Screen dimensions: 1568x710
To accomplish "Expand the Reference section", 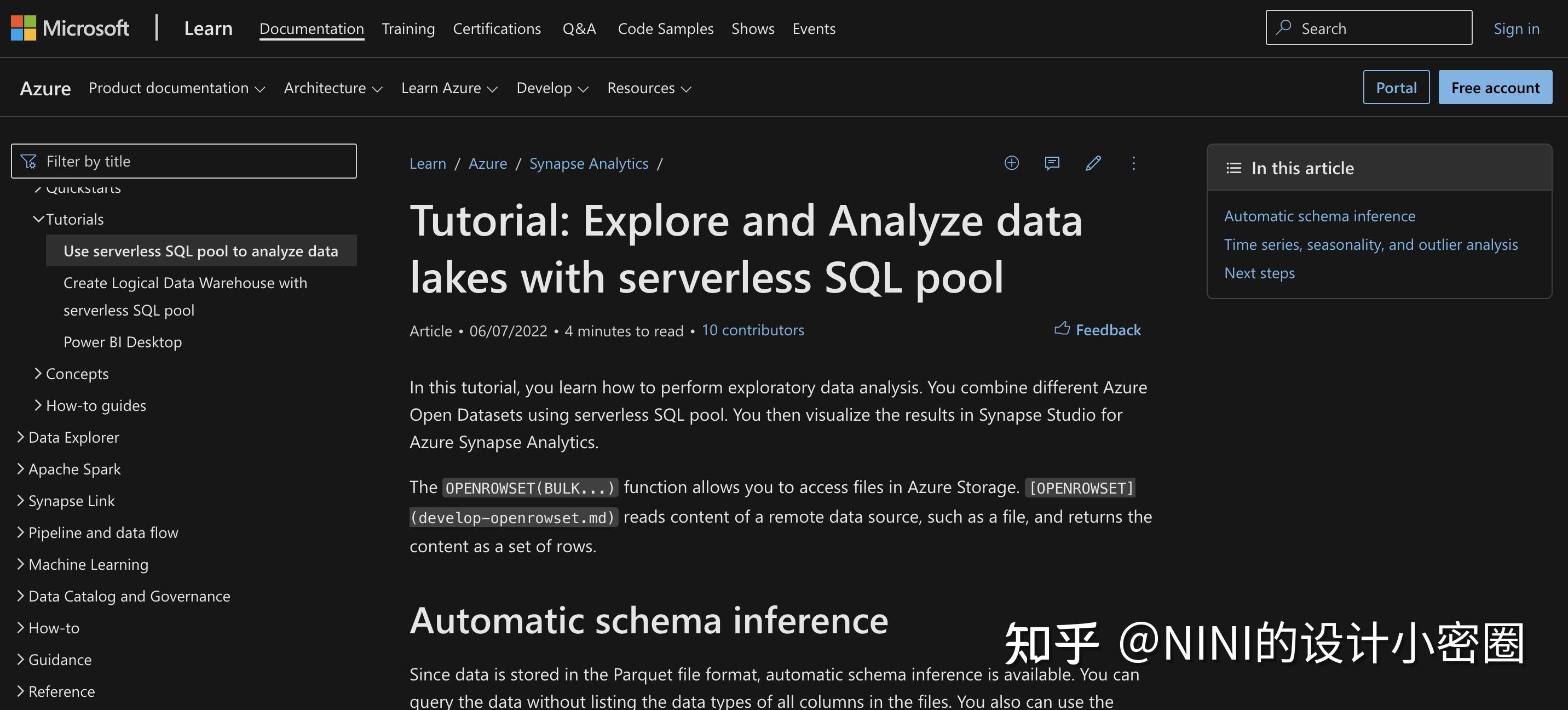I will [21, 691].
